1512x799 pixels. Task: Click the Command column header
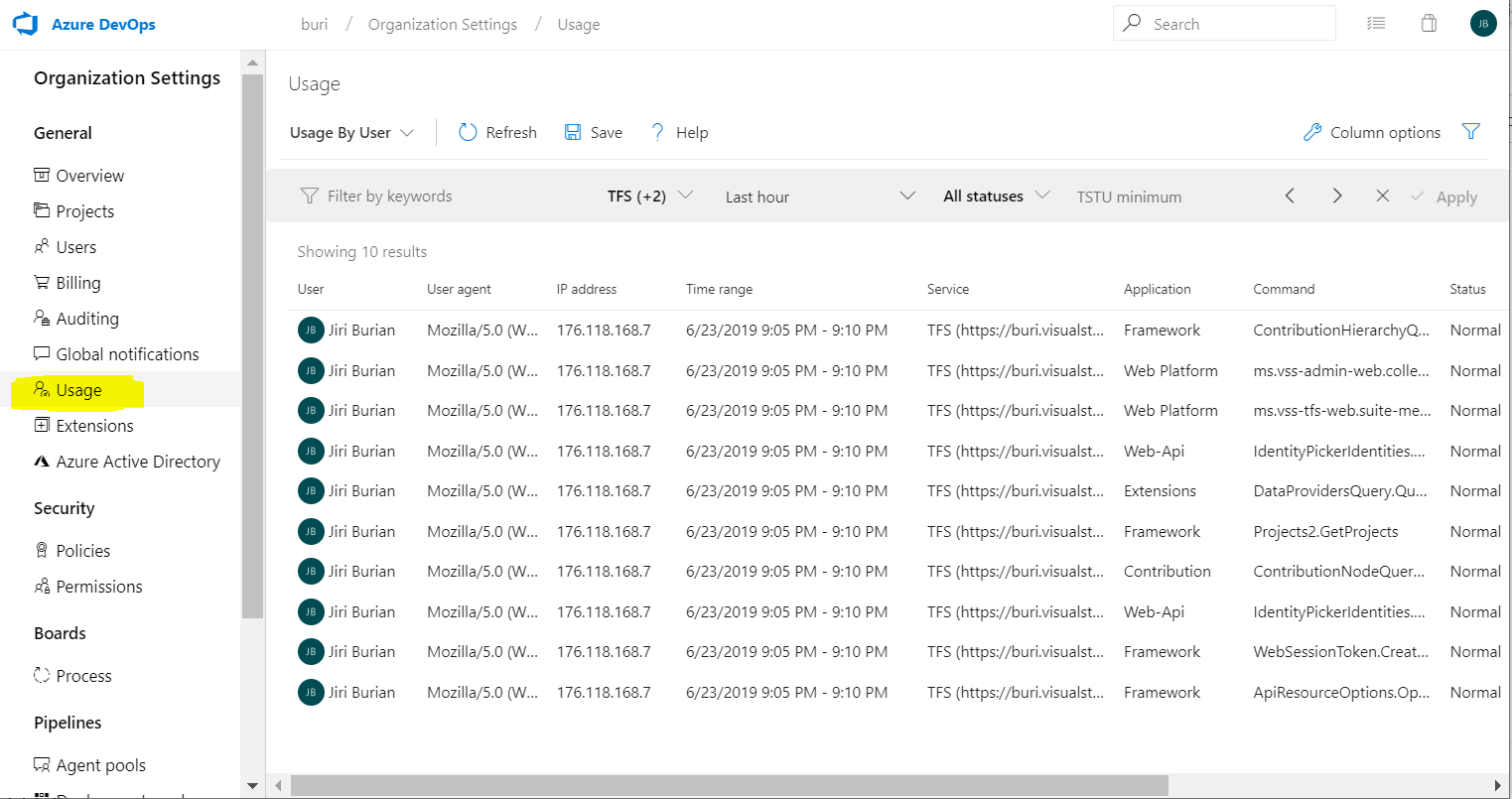tap(1284, 289)
